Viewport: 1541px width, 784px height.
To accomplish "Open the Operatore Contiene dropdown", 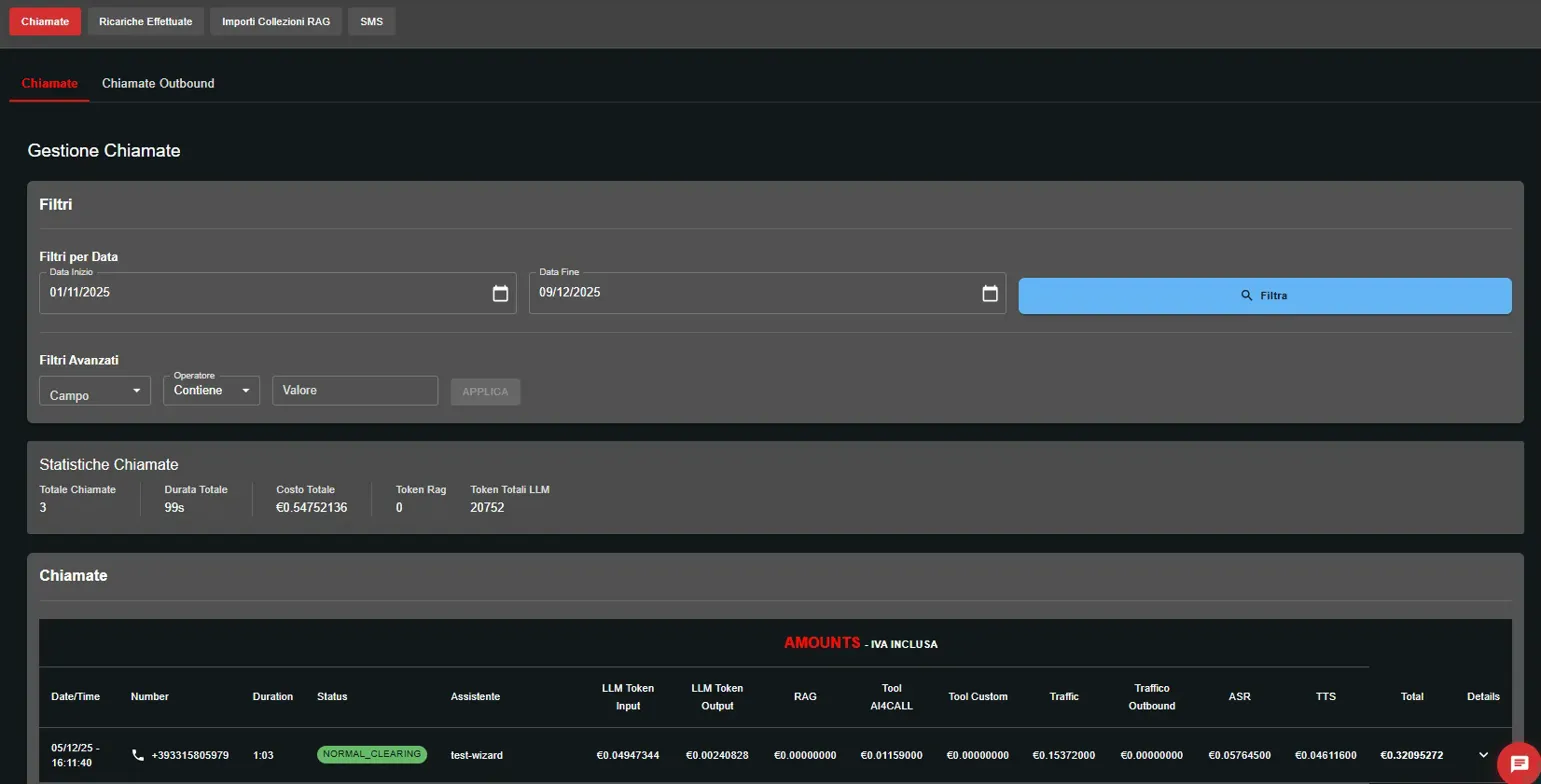I will [x=211, y=391].
